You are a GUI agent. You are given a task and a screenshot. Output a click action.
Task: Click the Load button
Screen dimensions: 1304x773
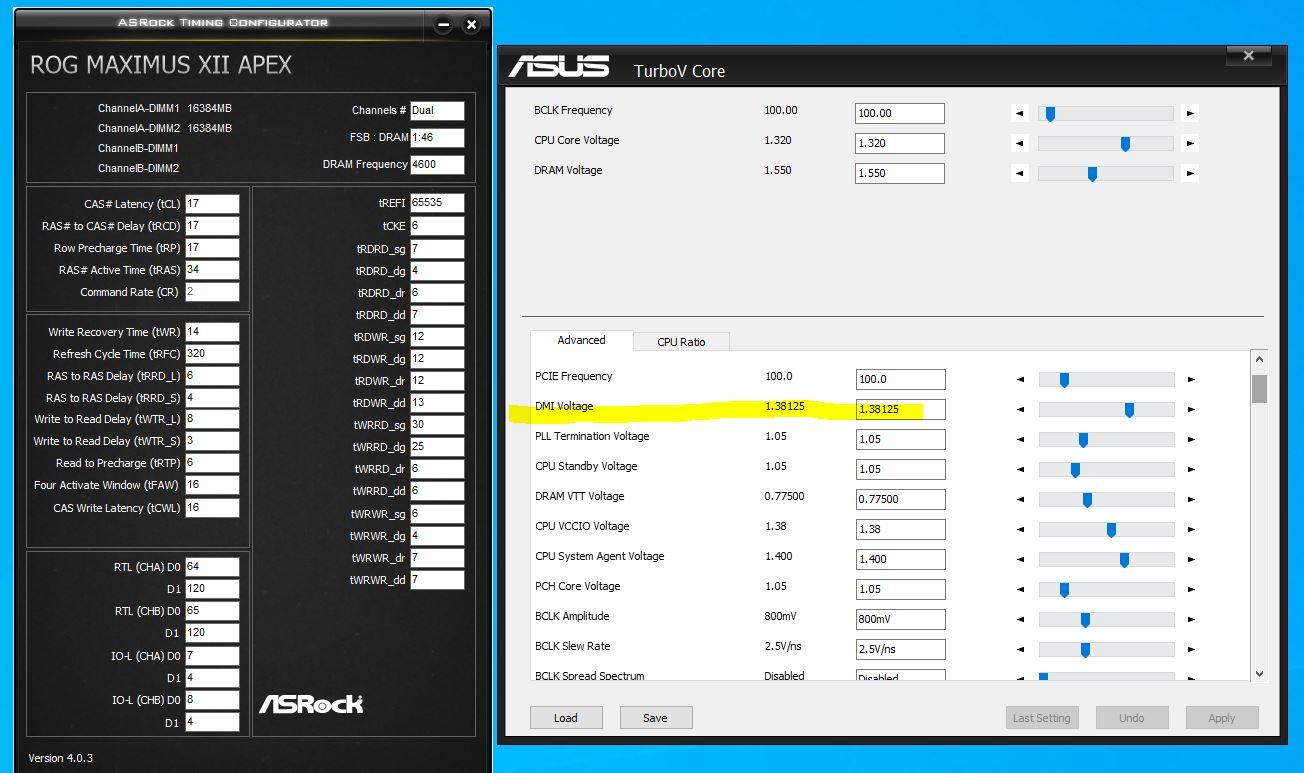566,717
